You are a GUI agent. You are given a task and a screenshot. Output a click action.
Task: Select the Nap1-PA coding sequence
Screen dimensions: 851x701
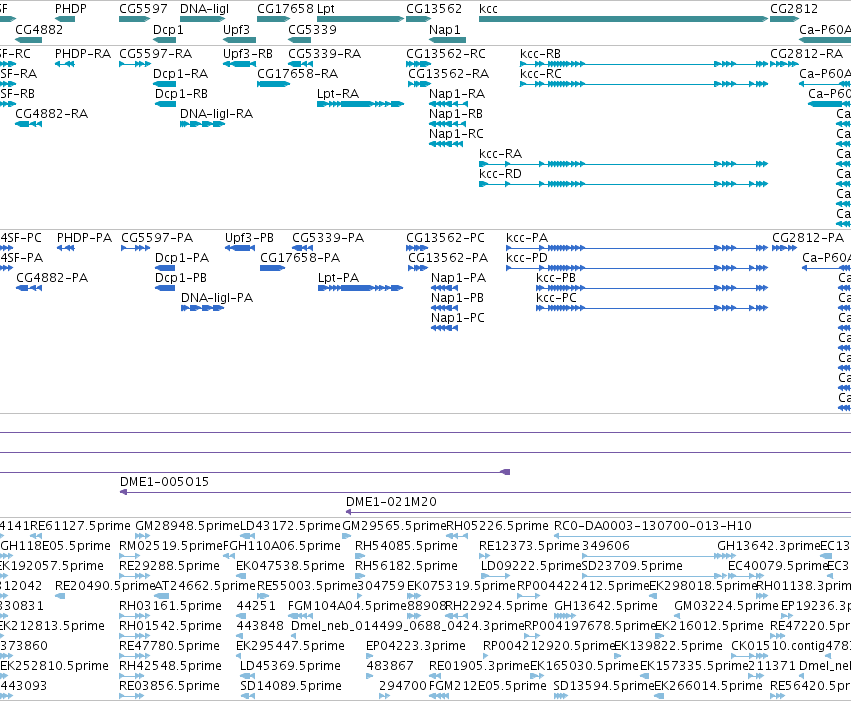444,288
